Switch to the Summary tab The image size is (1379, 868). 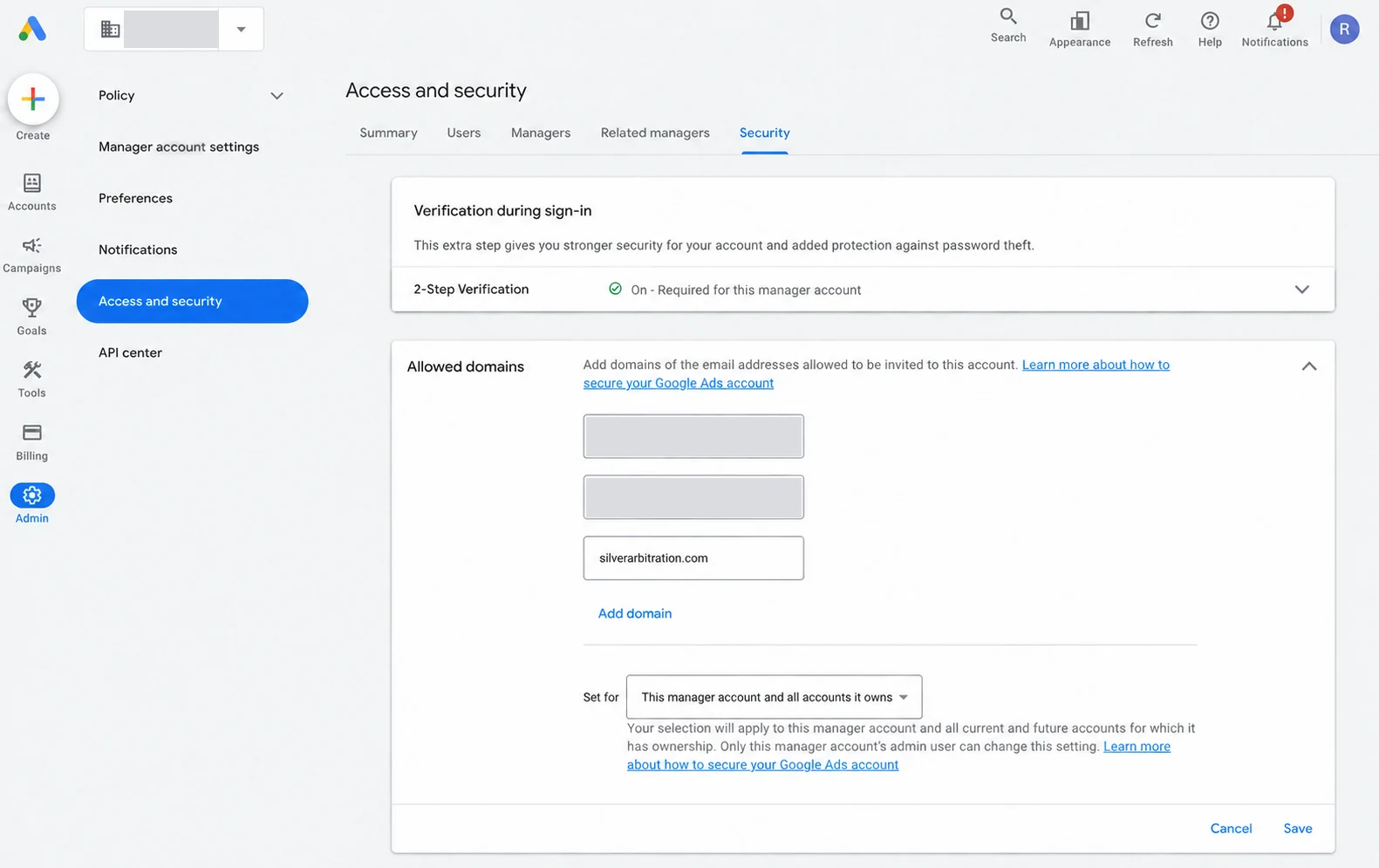[x=388, y=133]
